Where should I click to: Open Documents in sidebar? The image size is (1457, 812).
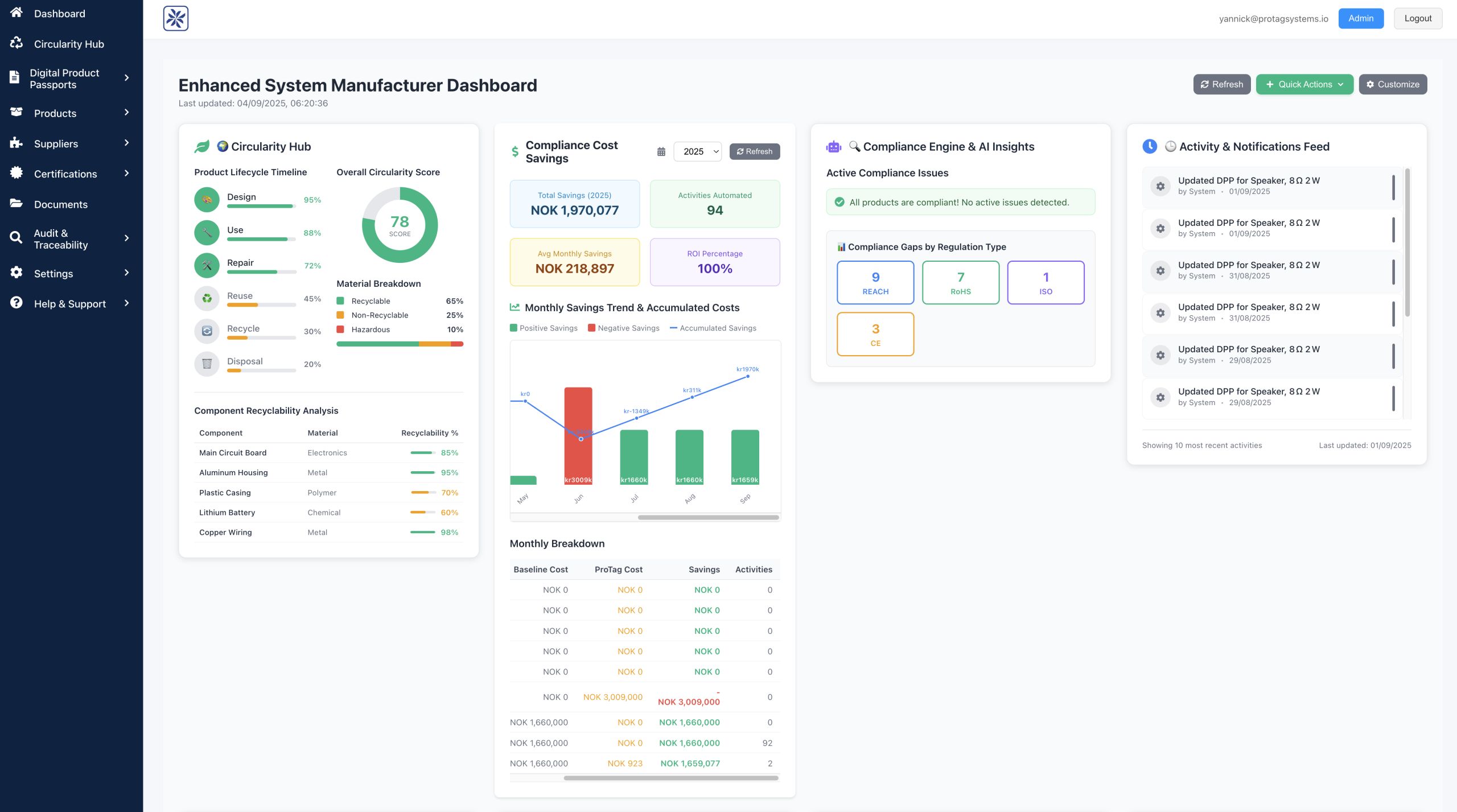(60, 204)
